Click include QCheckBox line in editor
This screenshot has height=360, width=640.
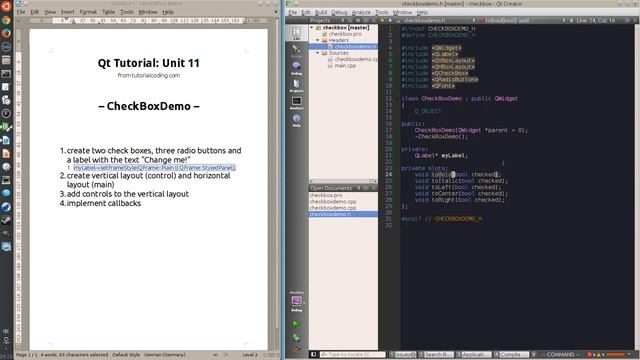pos(435,73)
